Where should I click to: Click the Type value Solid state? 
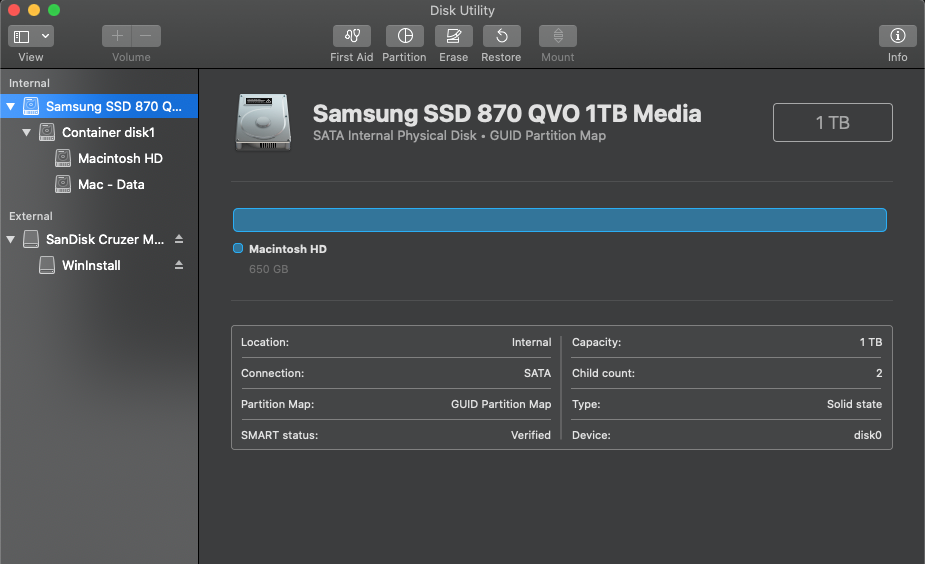[x=854, y=404]
